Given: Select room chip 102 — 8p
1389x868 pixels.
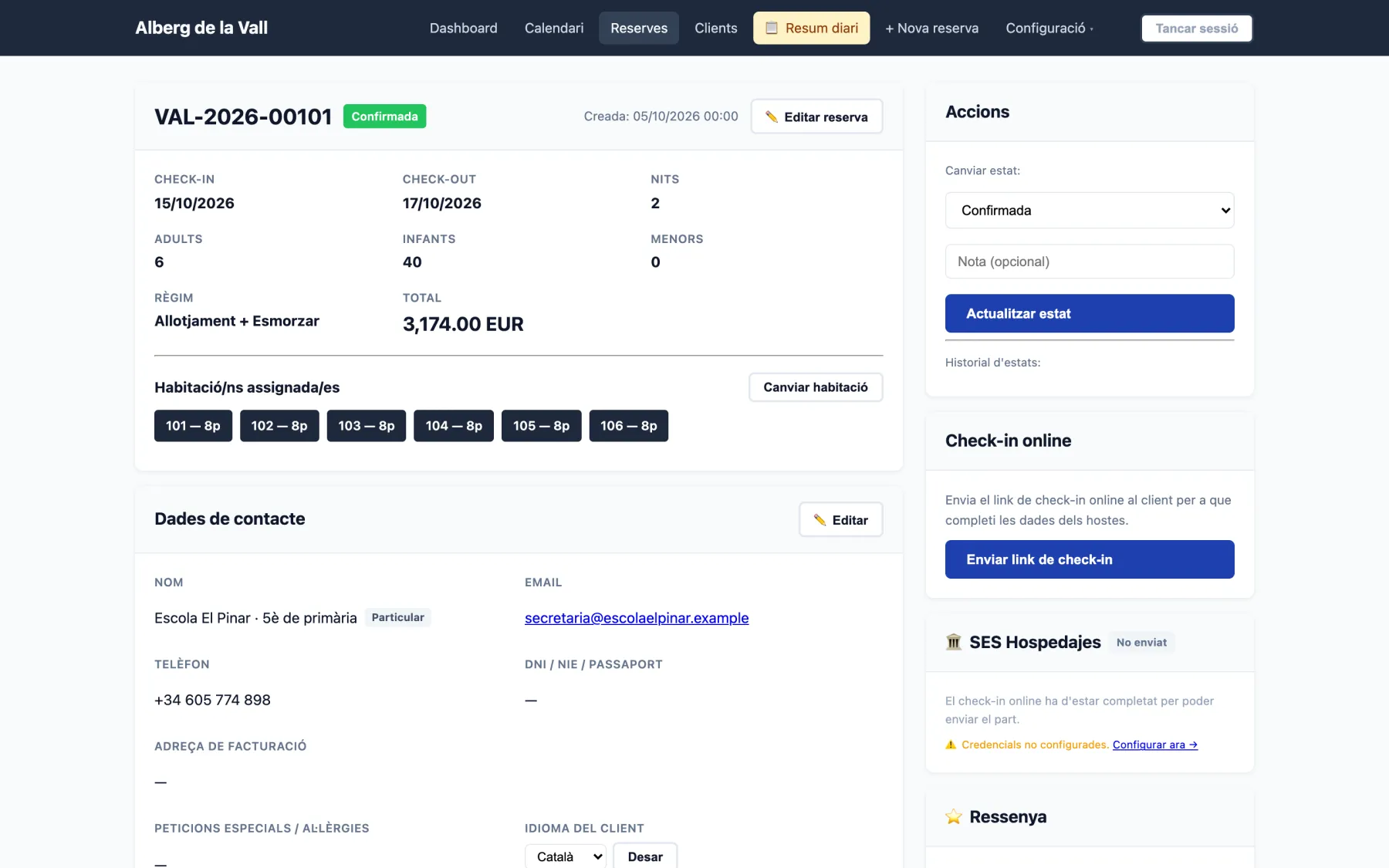Looking at the screenshot, I should [x=279, y=426].
